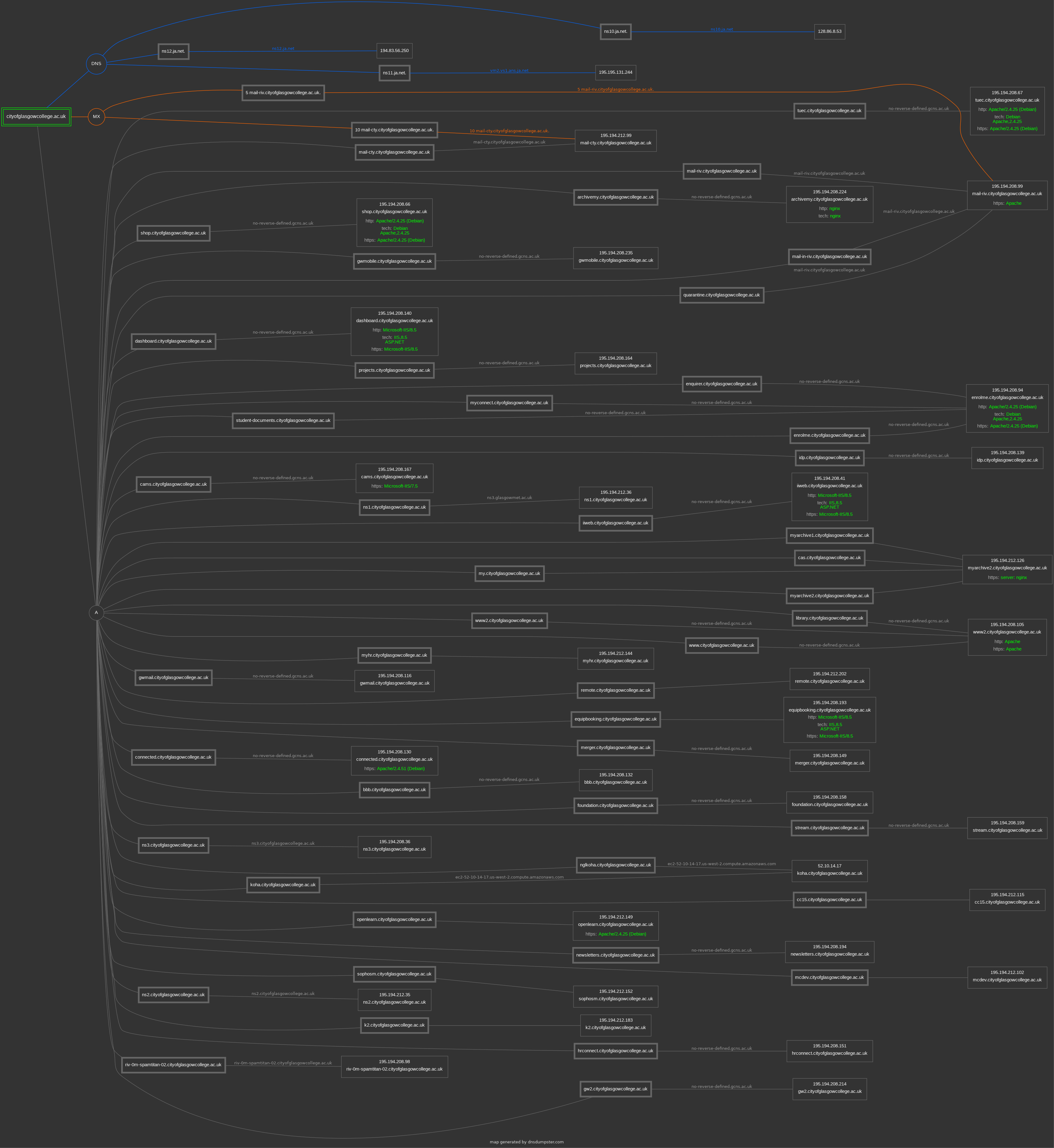The image size is (1054, 1148).
Task: Select the cc15.cityofglasgowcollege.ac.uk host node
Action: pos(829,900)
